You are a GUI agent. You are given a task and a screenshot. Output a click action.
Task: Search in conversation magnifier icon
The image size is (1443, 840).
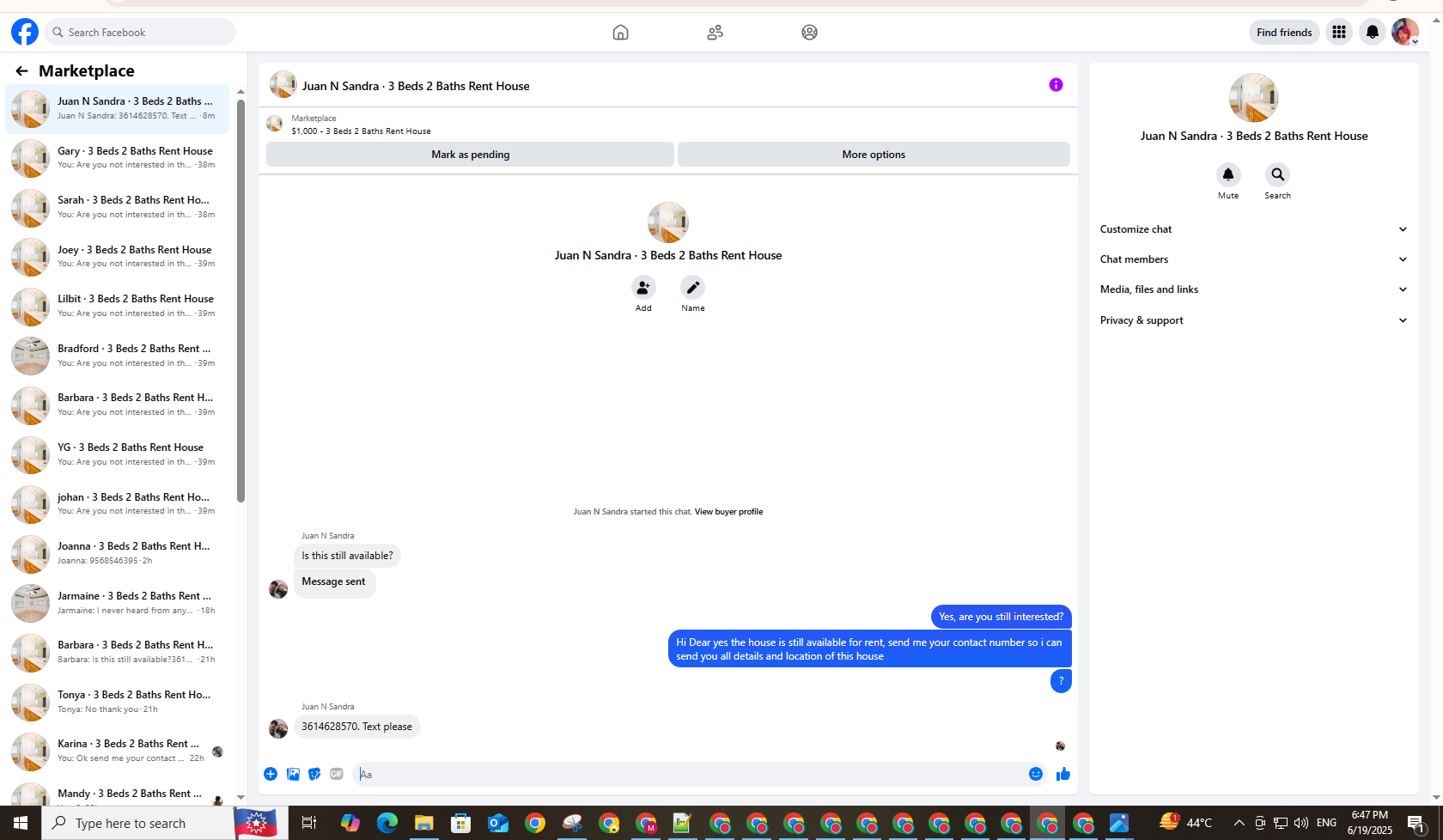[x=1277, y=174]
